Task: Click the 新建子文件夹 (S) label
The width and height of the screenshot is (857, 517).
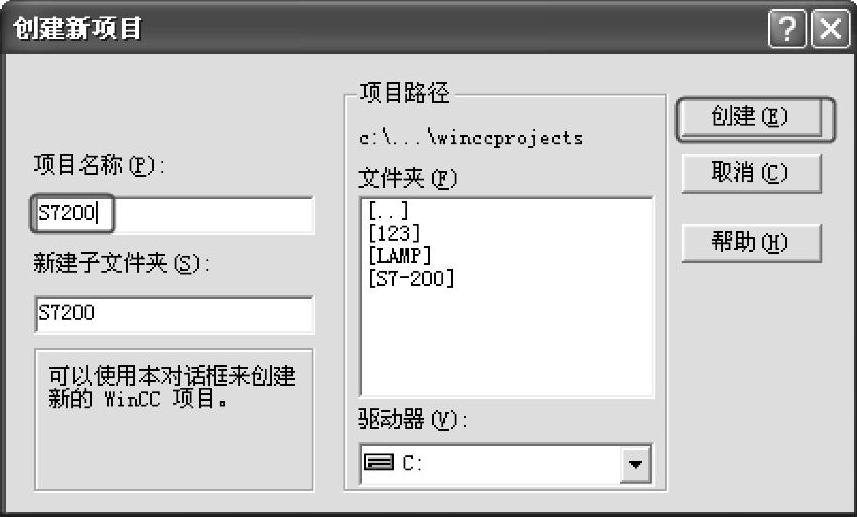Action: [x=119, y=264]
